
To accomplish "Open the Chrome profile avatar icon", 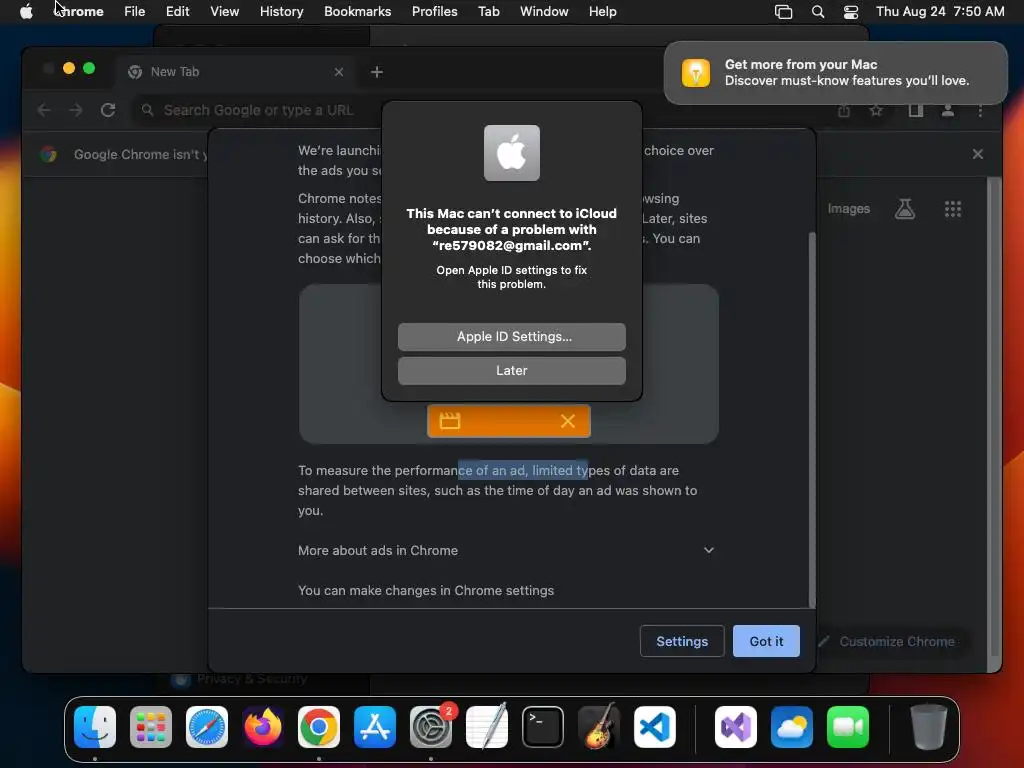I will click(x=948, y=111).
